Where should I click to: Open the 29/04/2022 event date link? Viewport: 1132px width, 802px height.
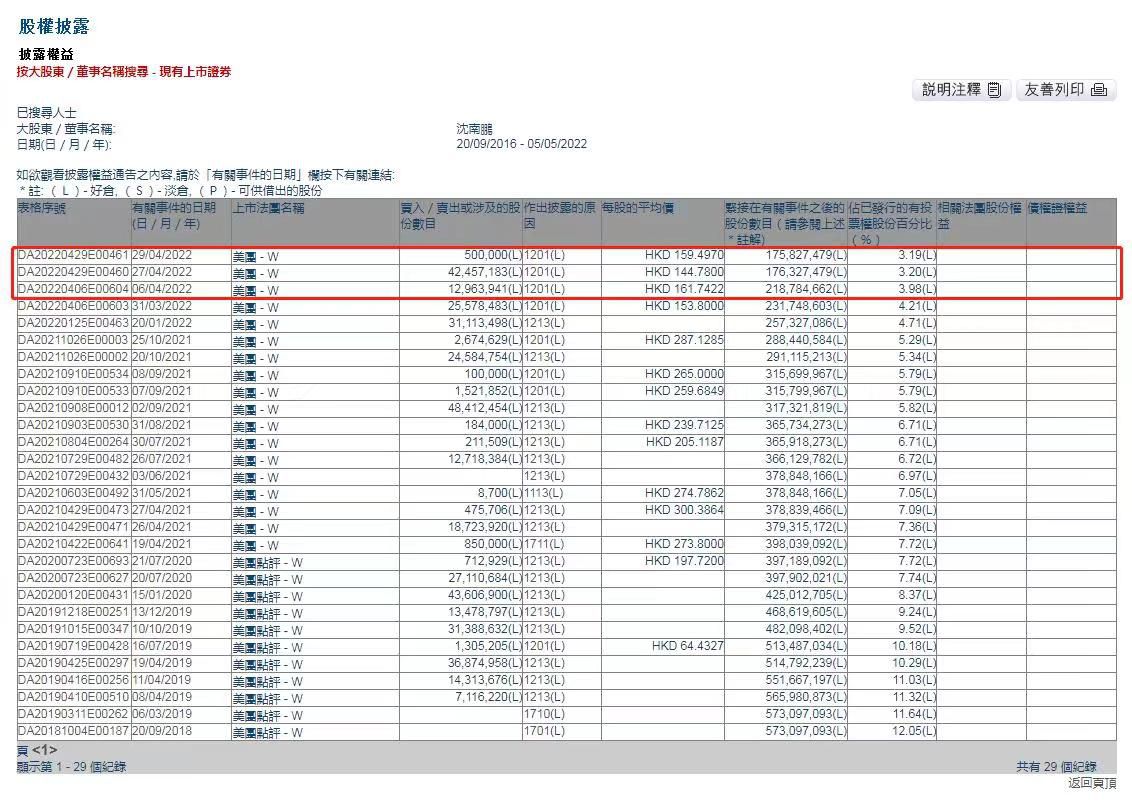point(162,256)
